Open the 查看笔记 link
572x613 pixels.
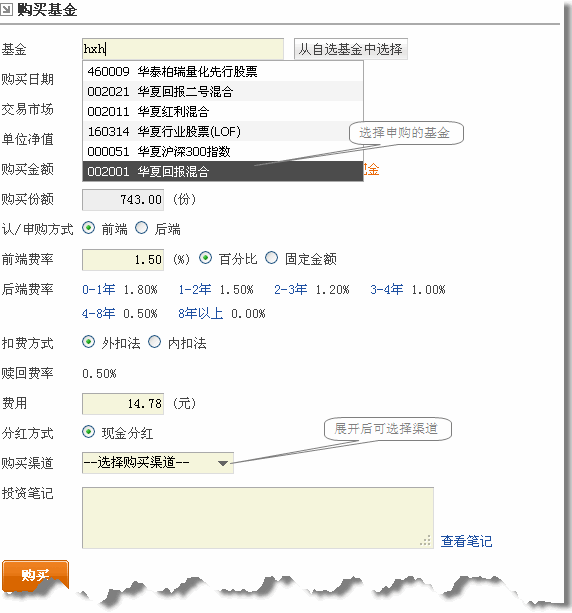pos(466,541)
